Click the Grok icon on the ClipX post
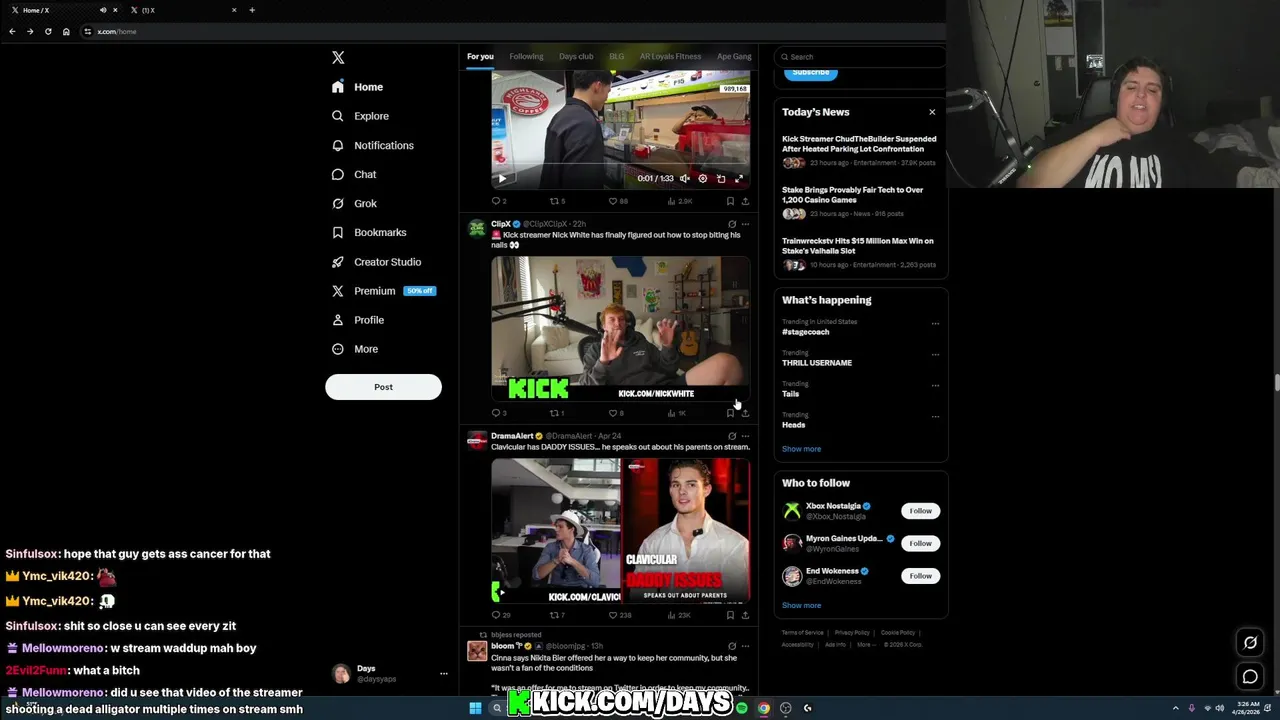 click(732, 224)
